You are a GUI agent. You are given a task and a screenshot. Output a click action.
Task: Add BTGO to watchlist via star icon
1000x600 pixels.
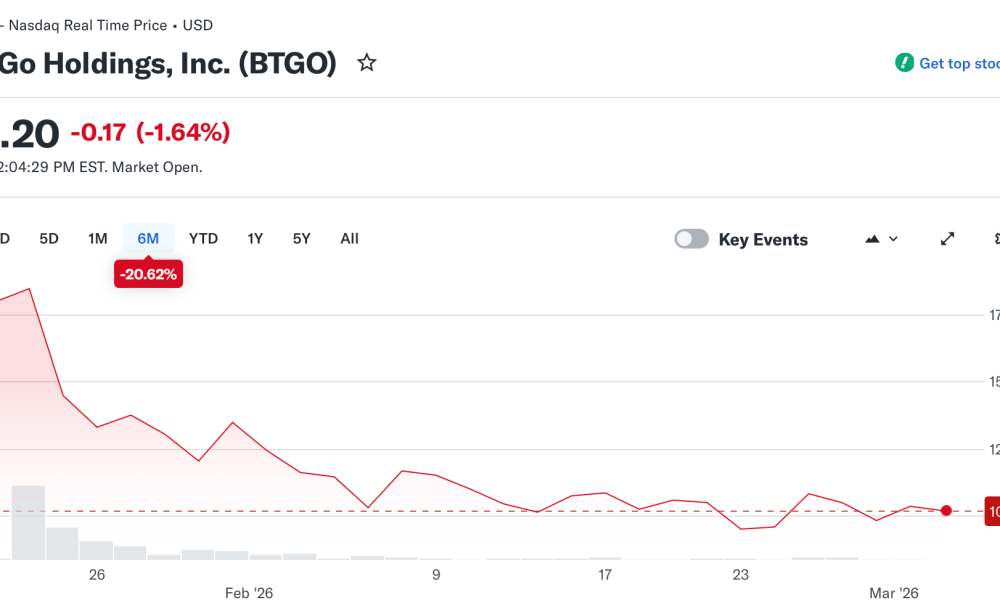pyautogui.click(x=367, y=62)
